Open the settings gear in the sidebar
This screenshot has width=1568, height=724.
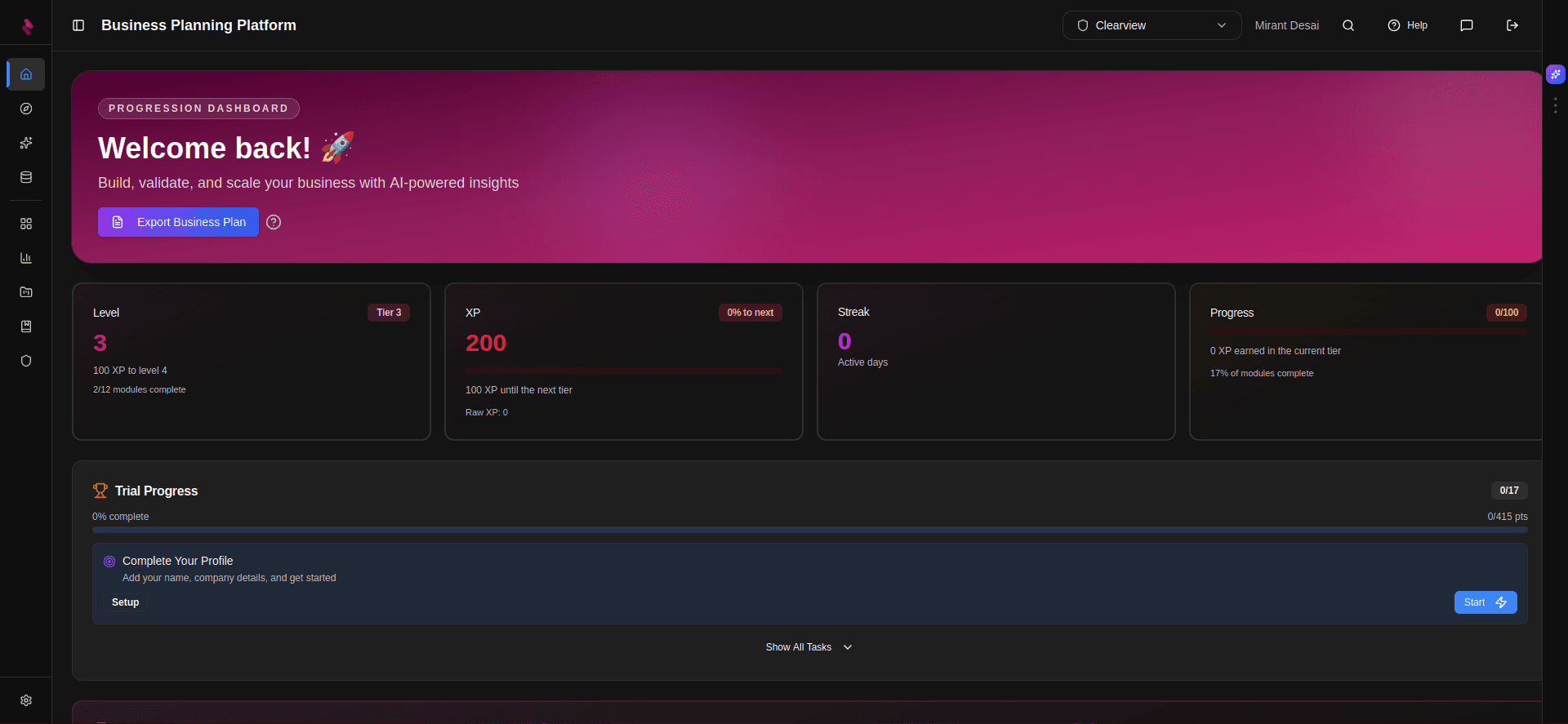pos(26,700)
